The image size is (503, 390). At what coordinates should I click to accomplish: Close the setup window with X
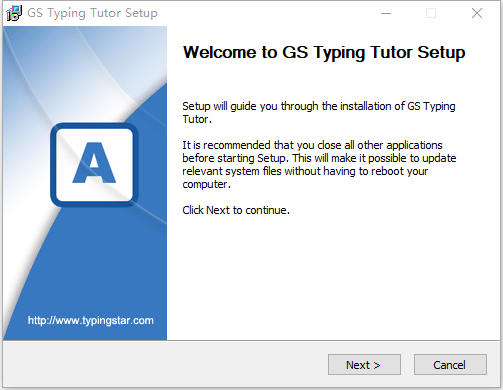tap(477, 13)
